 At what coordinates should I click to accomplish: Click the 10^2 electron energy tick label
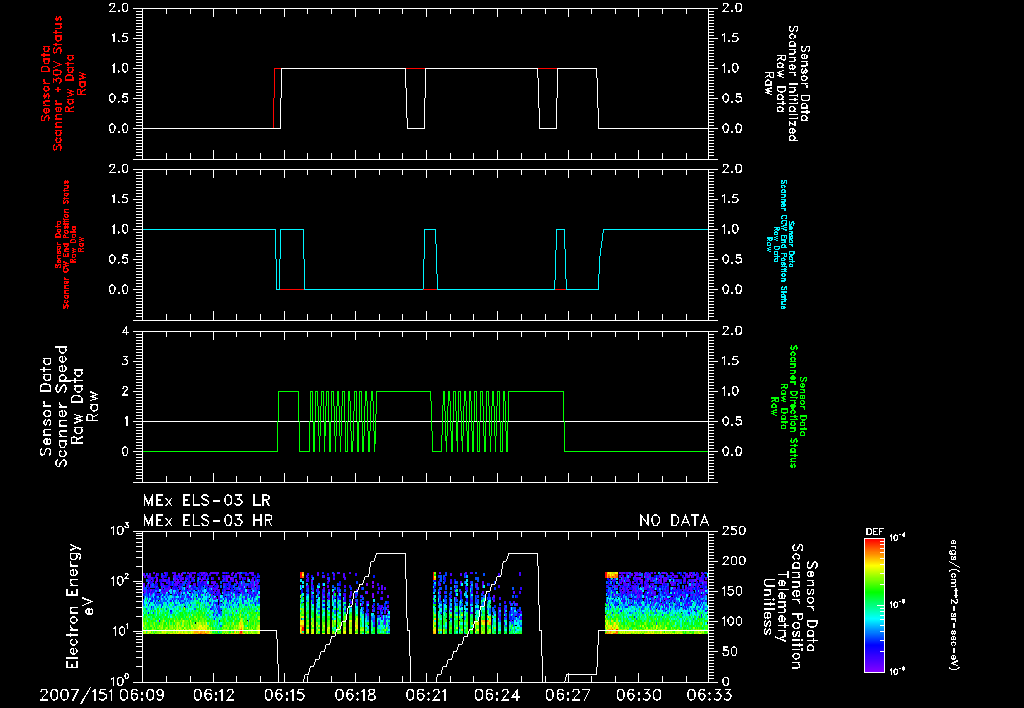(x=119, y=580)
